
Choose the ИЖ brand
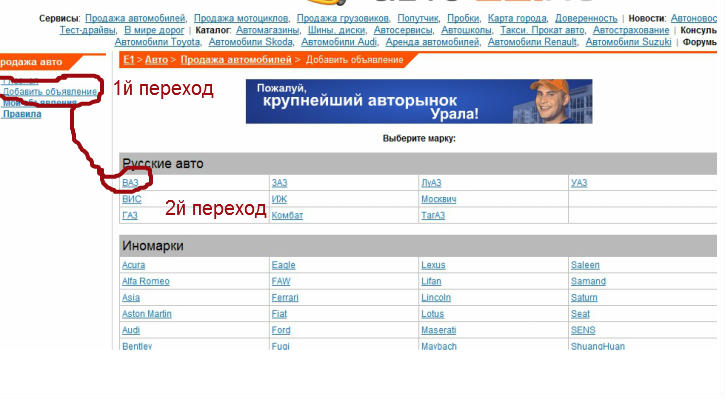pos(279,199)
